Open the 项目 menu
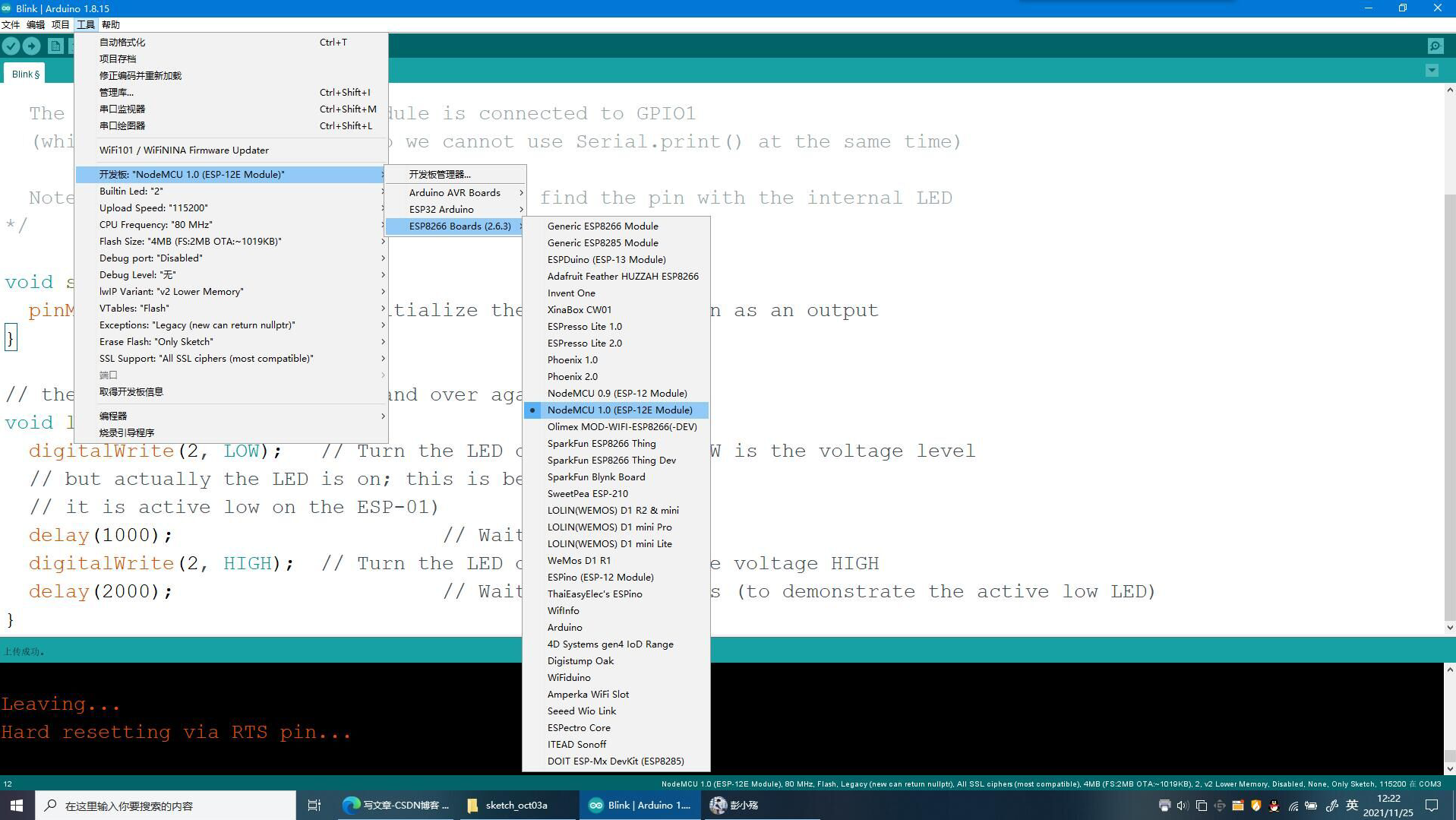Screen dimensions: 1456x820 point(61,24)
